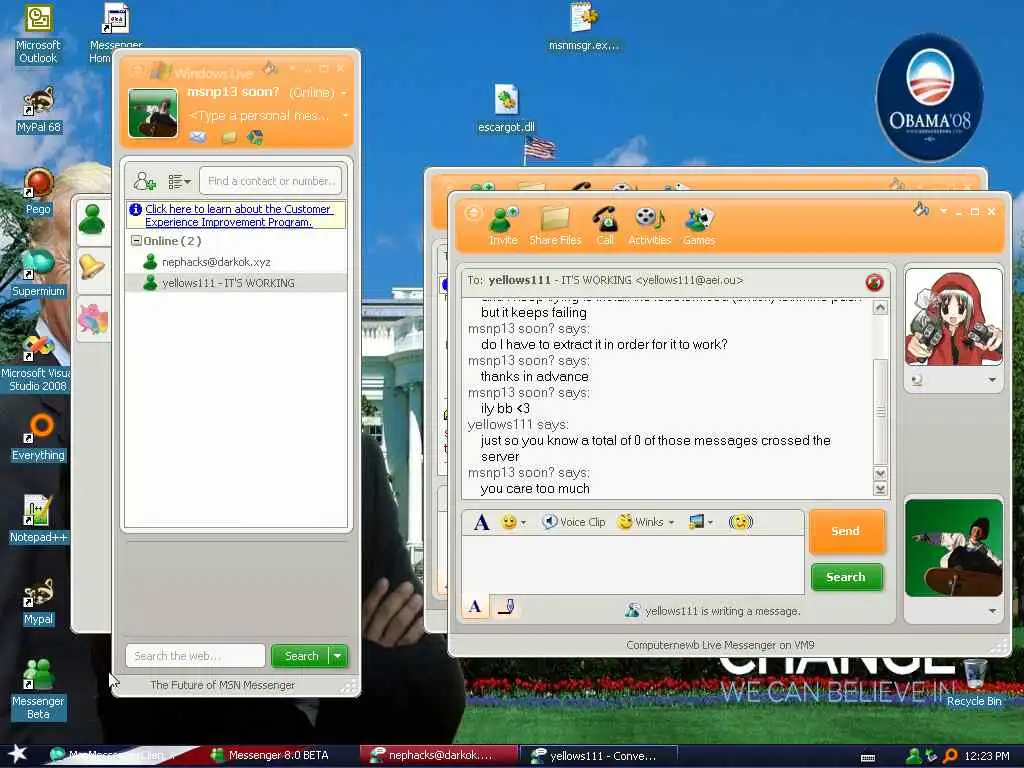
Task: Open the show menu arrow in conversation title bar
Action: point(943,211)
